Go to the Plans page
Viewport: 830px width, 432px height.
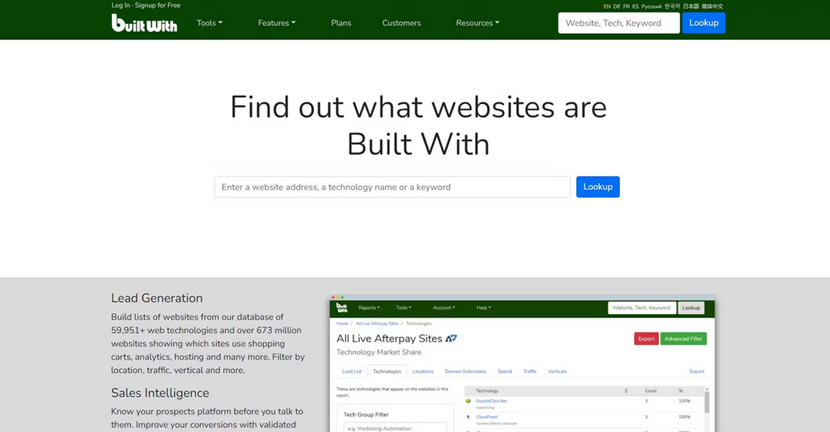(x=341, y=23)
